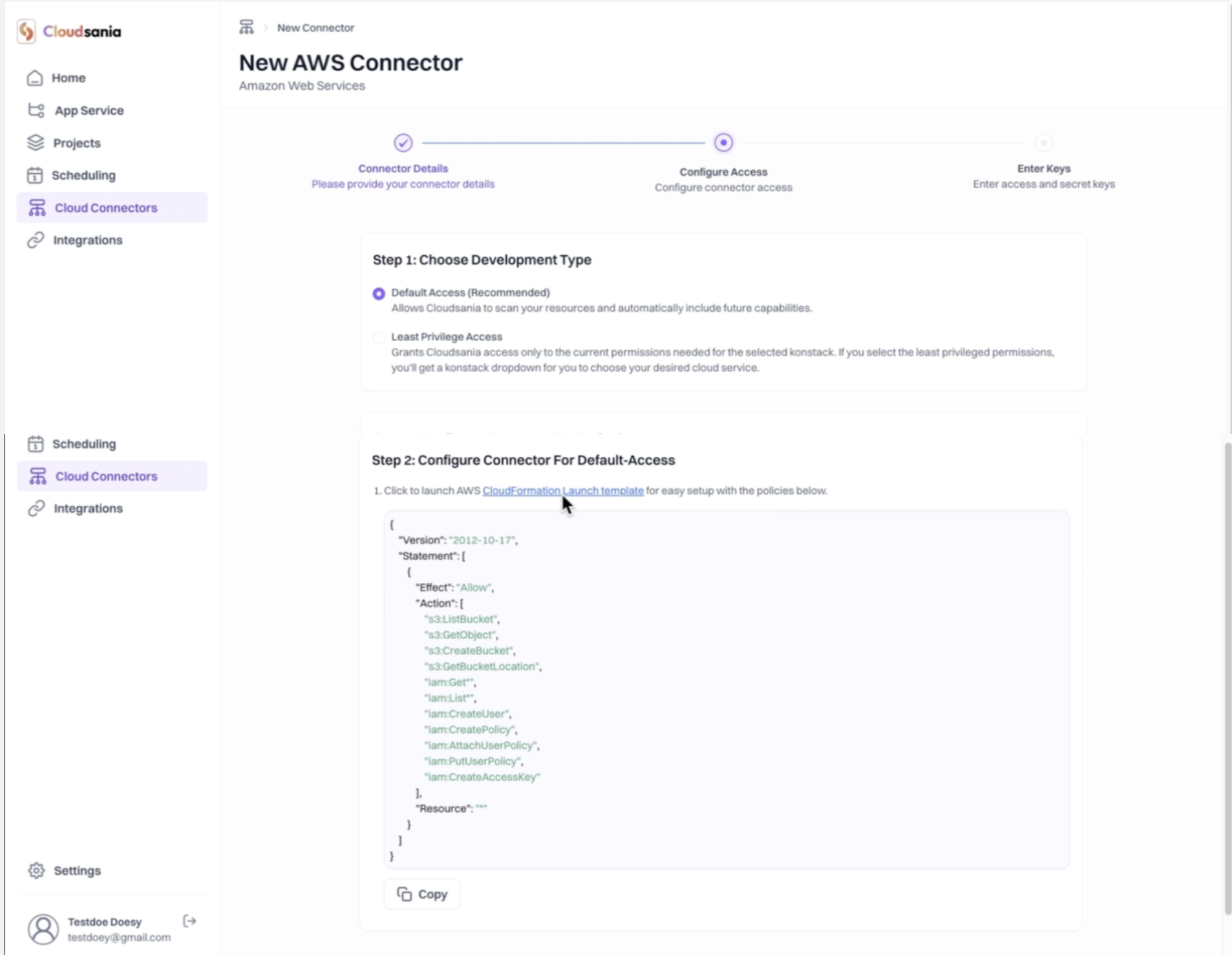The width and height of the screenshot is (1232, 955).
Task: Open Home in sidebar
Action: (112, 78)
